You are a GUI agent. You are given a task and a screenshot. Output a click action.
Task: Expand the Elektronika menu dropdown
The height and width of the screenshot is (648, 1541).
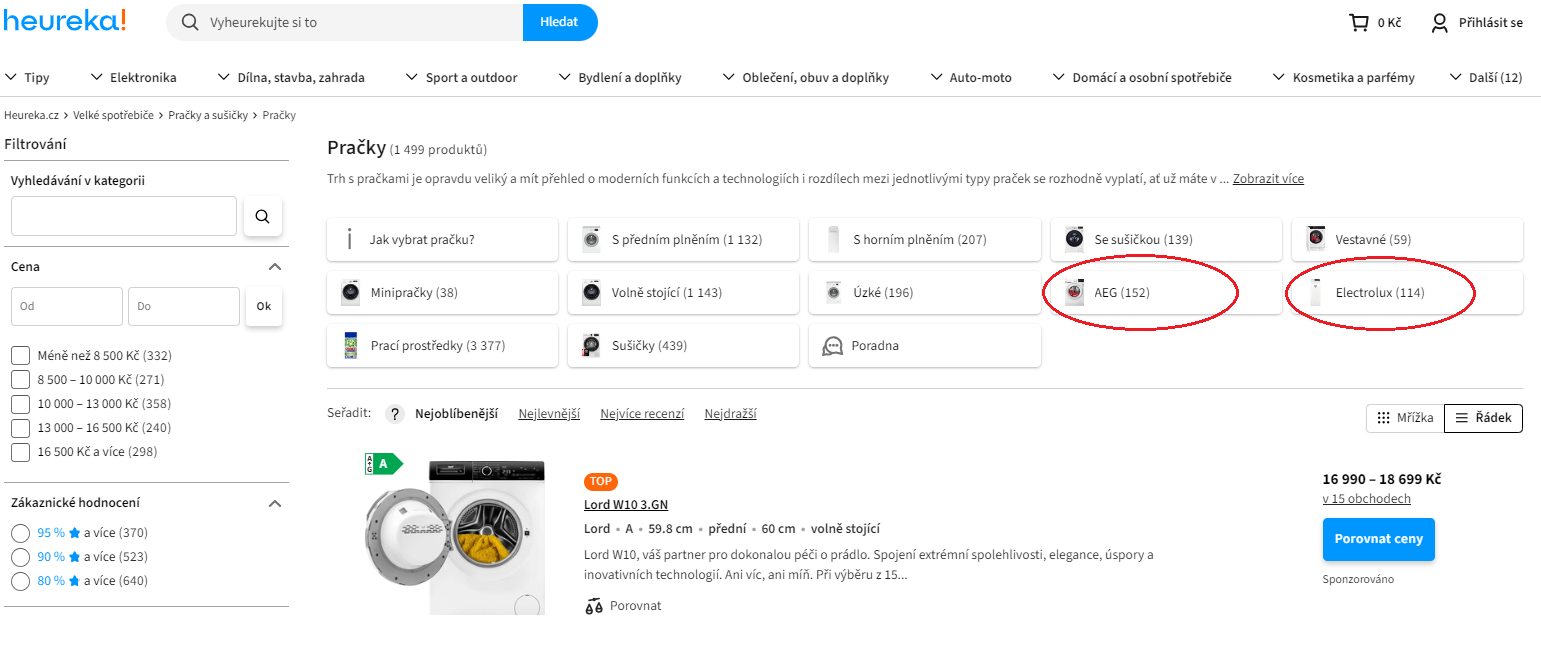(x=133, y=77)
